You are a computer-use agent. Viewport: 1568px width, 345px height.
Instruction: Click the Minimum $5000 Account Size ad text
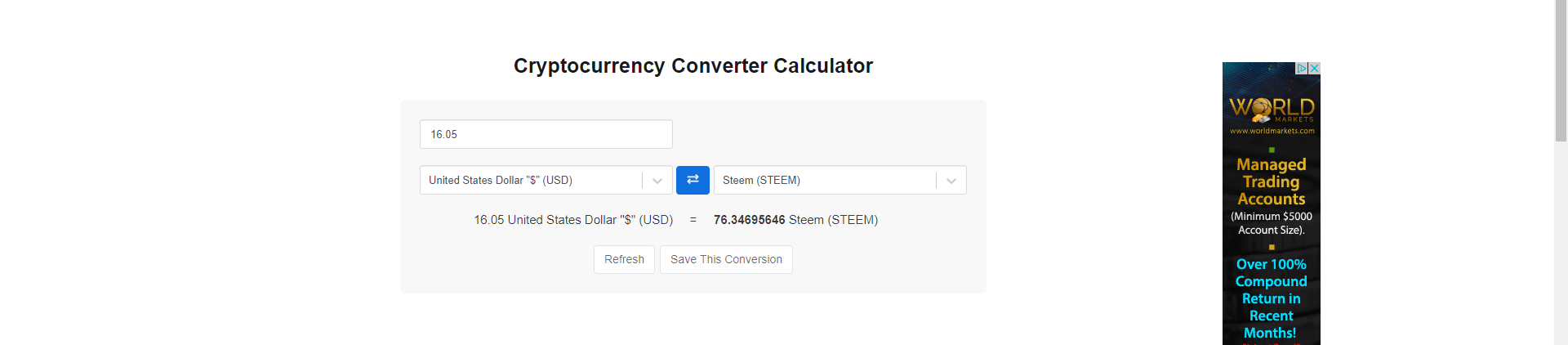click(x=1272, y=223)
